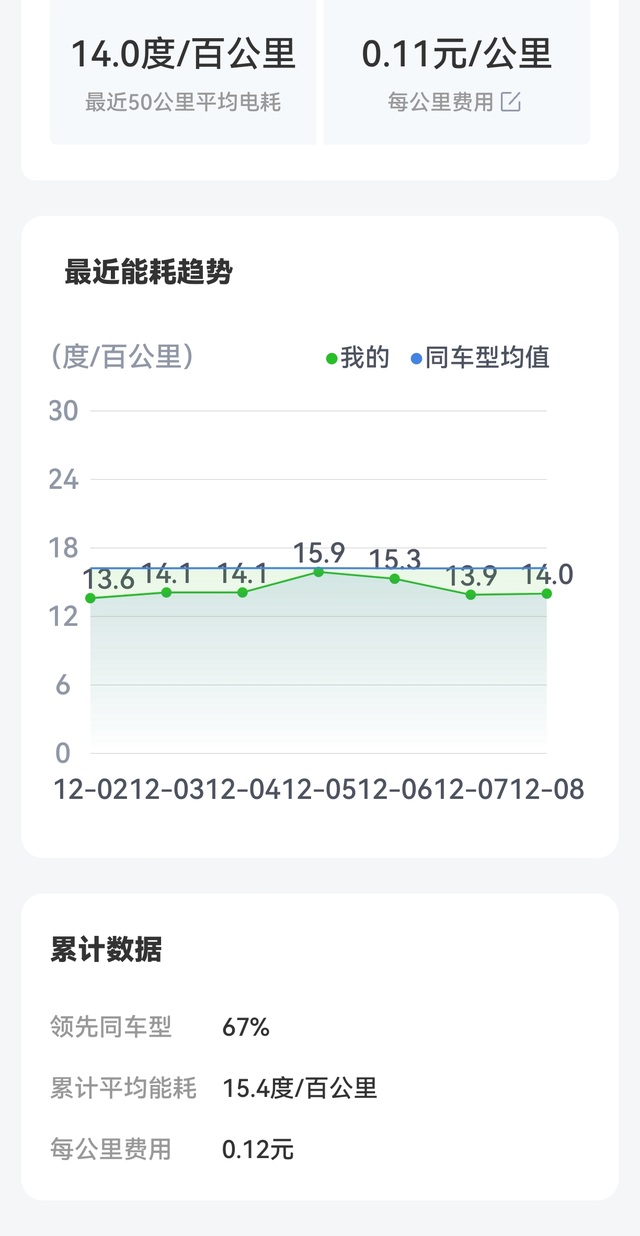Select the first 14.1 data point above 12-03
640x1236 pixels.
tap(167, 592)
